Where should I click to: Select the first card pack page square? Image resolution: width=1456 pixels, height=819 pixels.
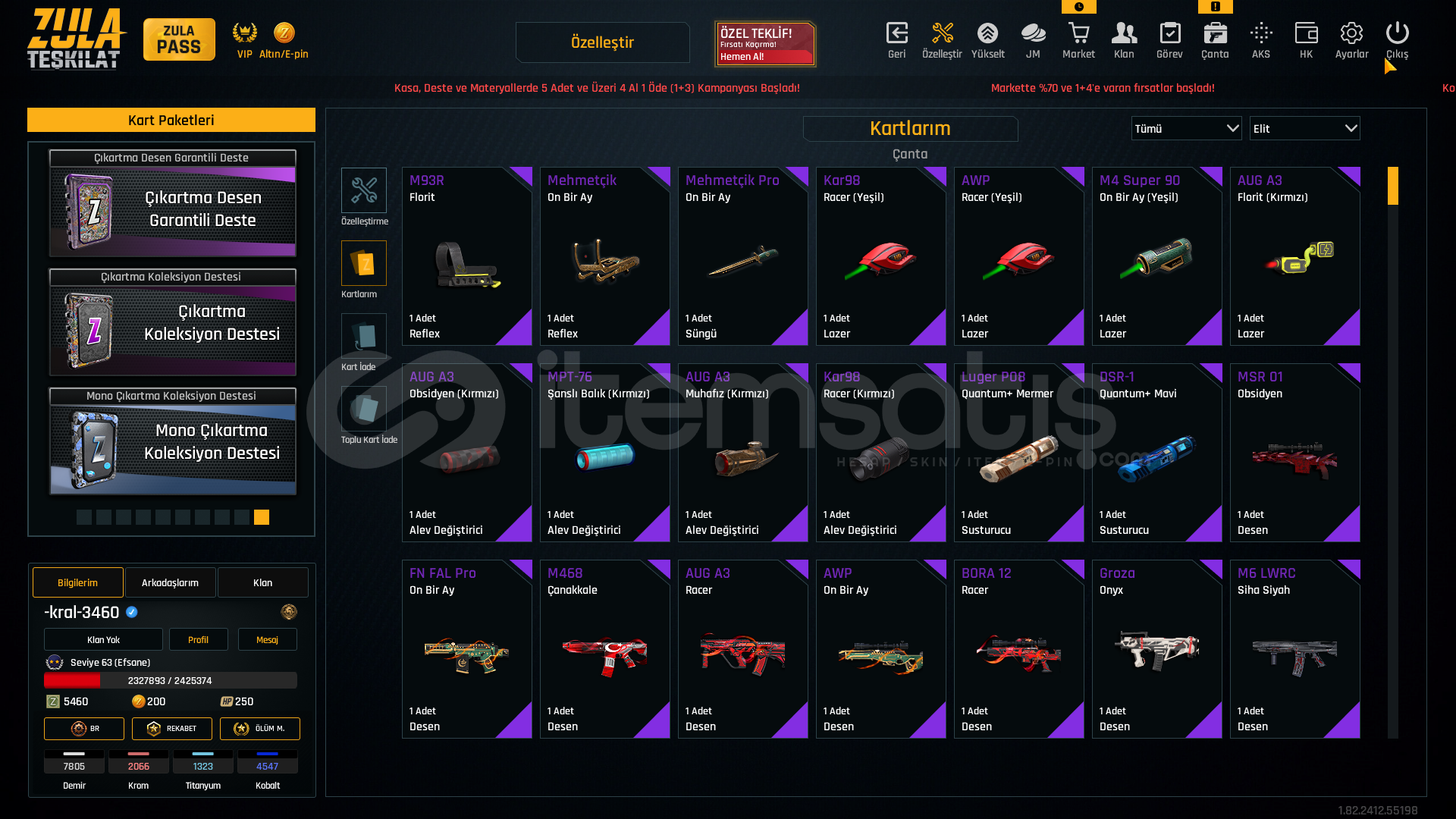pos(84,517)
